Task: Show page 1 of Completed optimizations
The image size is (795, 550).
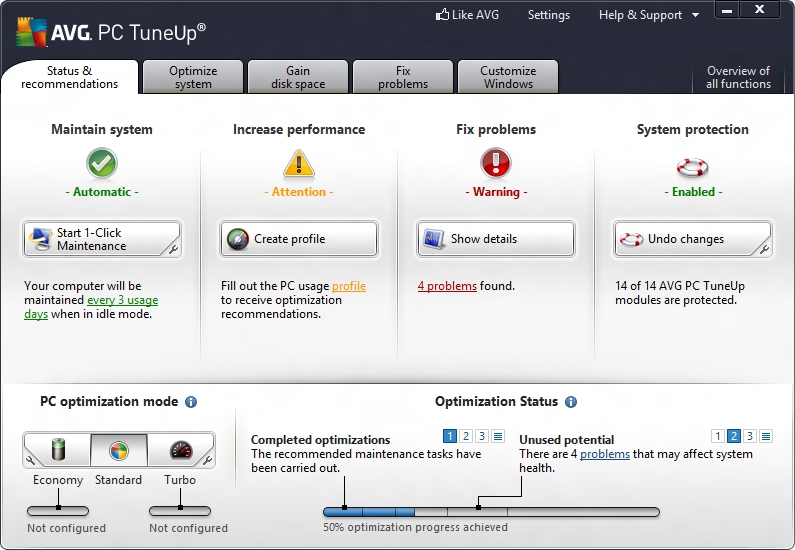Action: 450,436
